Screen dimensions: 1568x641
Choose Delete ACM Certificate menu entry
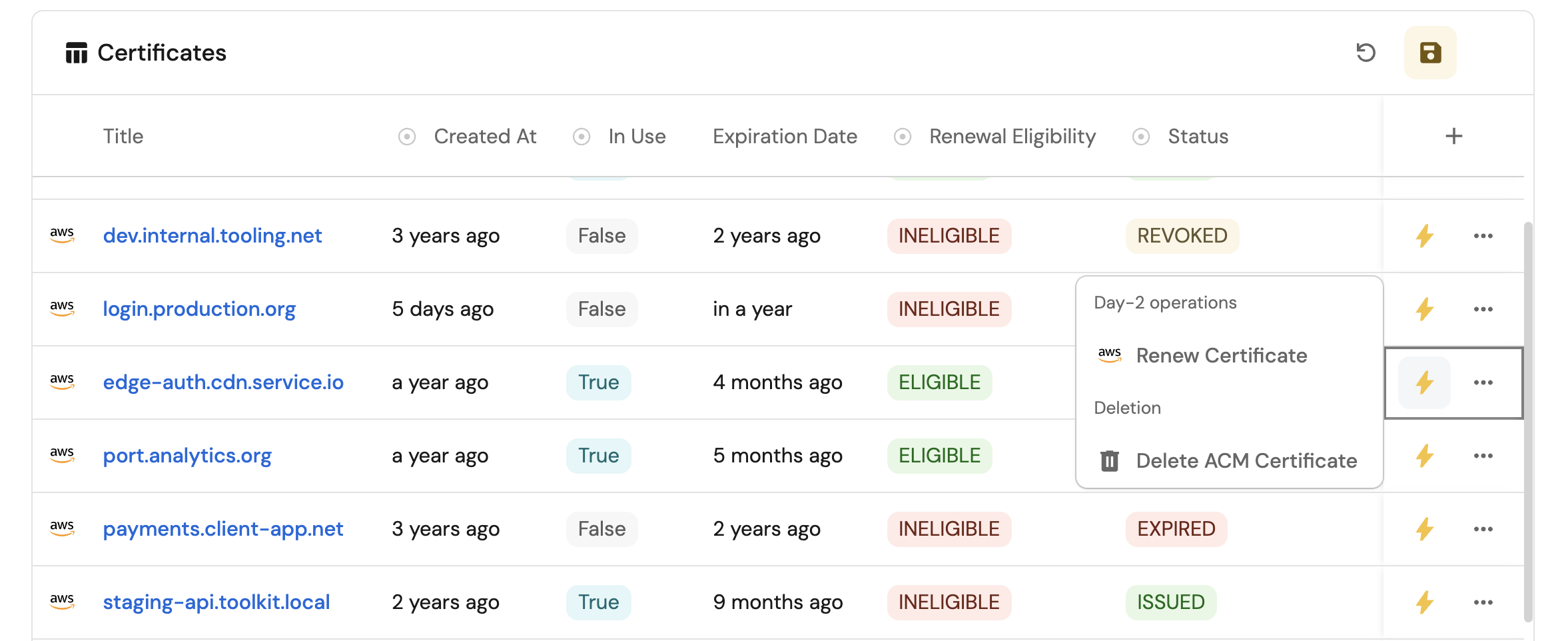point(1246,460)
